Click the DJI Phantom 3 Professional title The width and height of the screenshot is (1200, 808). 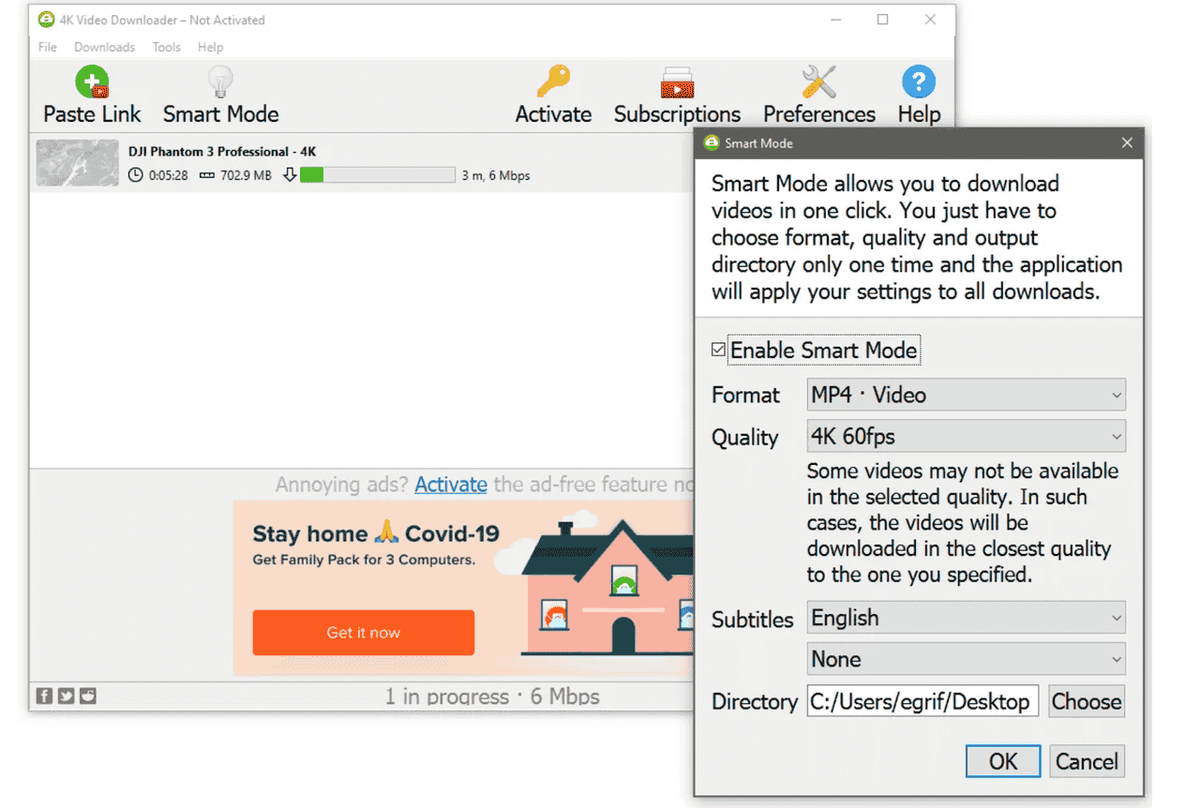point(222,152)
